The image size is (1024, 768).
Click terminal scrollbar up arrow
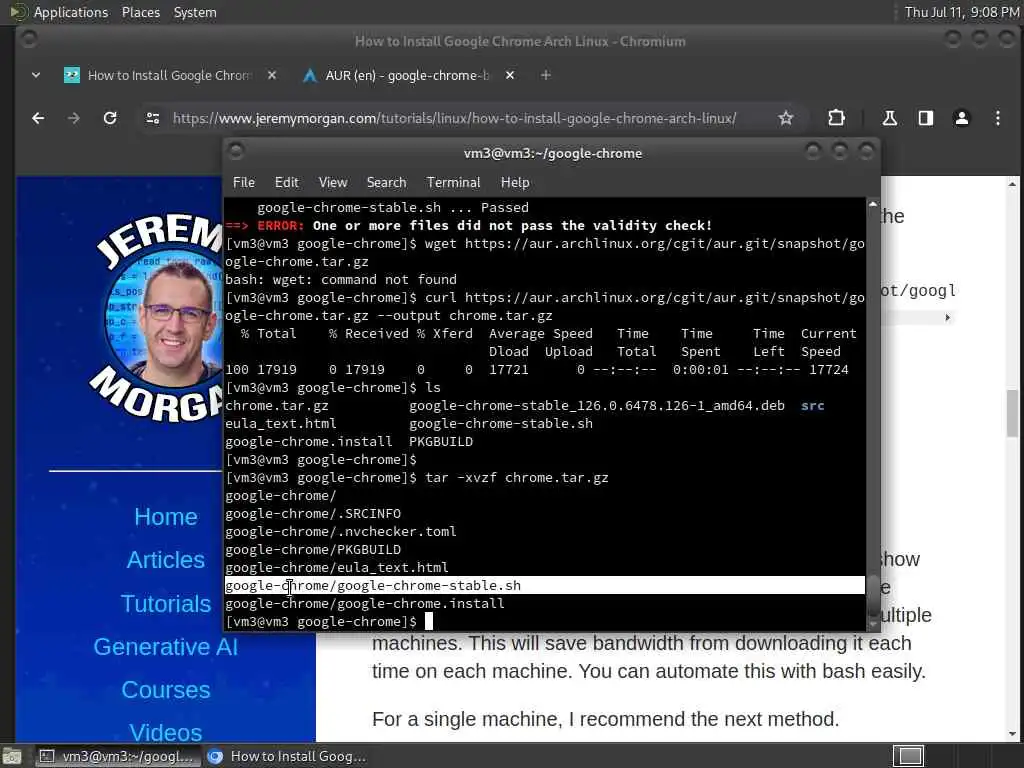click(x=873, y=204)
